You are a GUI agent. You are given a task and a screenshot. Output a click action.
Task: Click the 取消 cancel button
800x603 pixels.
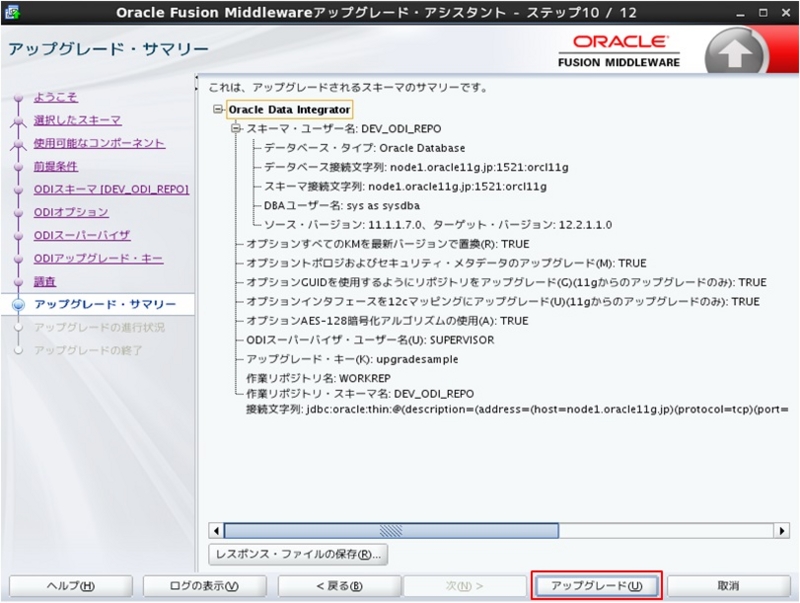[729, 586]
